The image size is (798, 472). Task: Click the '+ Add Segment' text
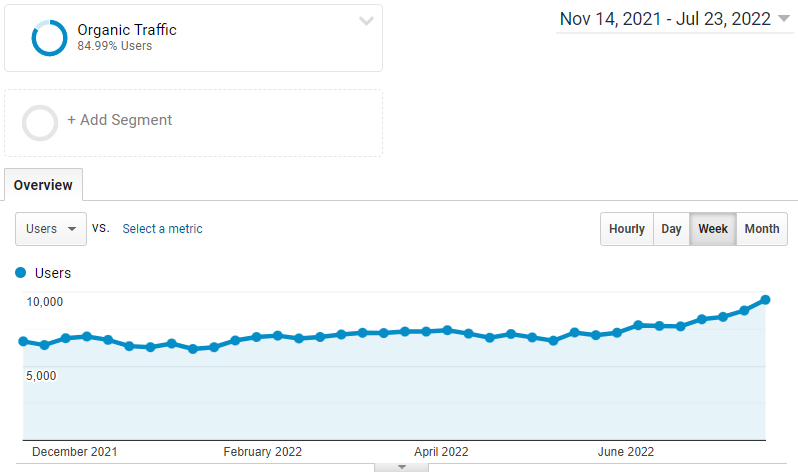120,120
